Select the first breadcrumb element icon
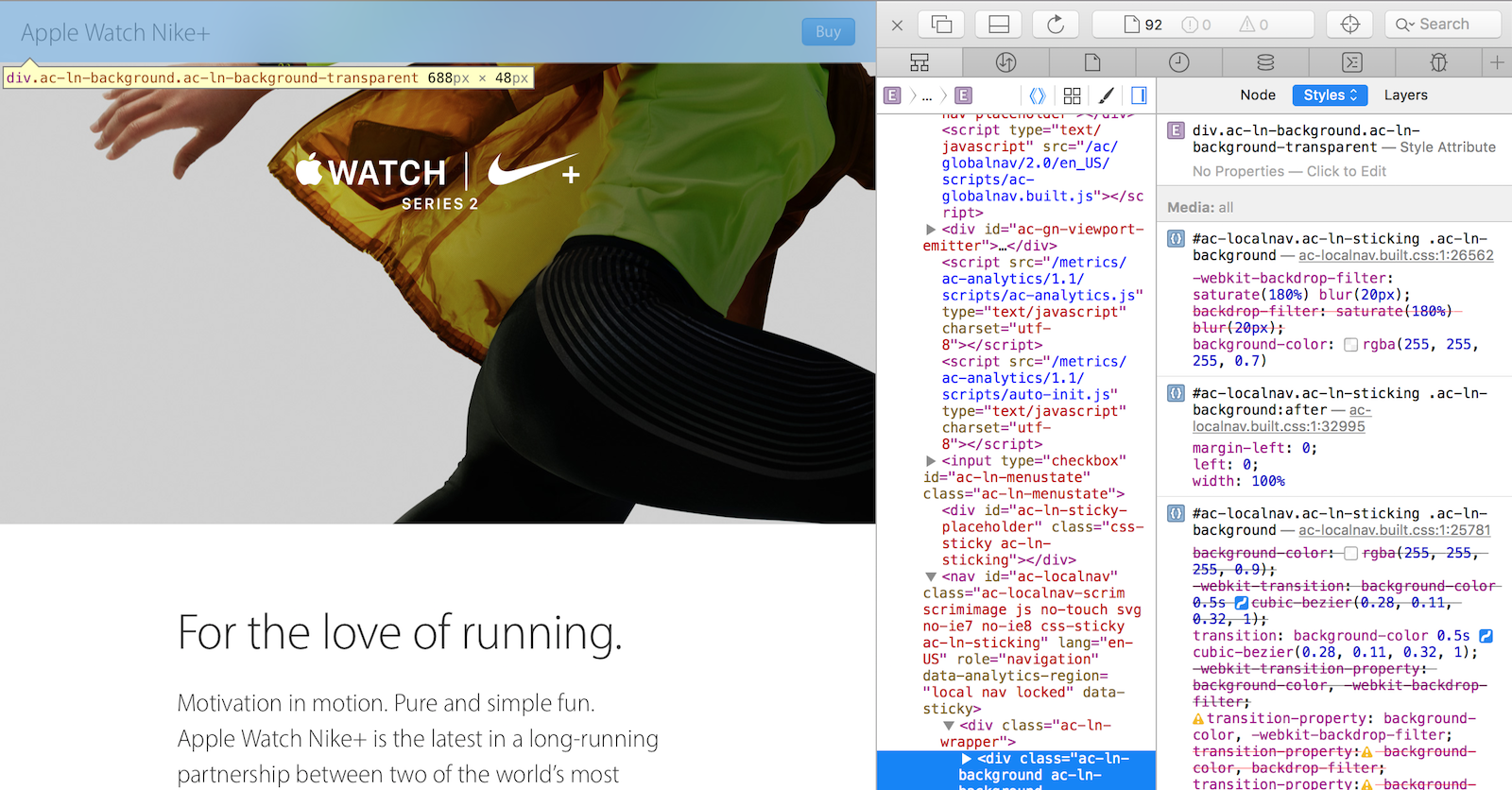Viewport: 1512px width, 790px height. 892,95
